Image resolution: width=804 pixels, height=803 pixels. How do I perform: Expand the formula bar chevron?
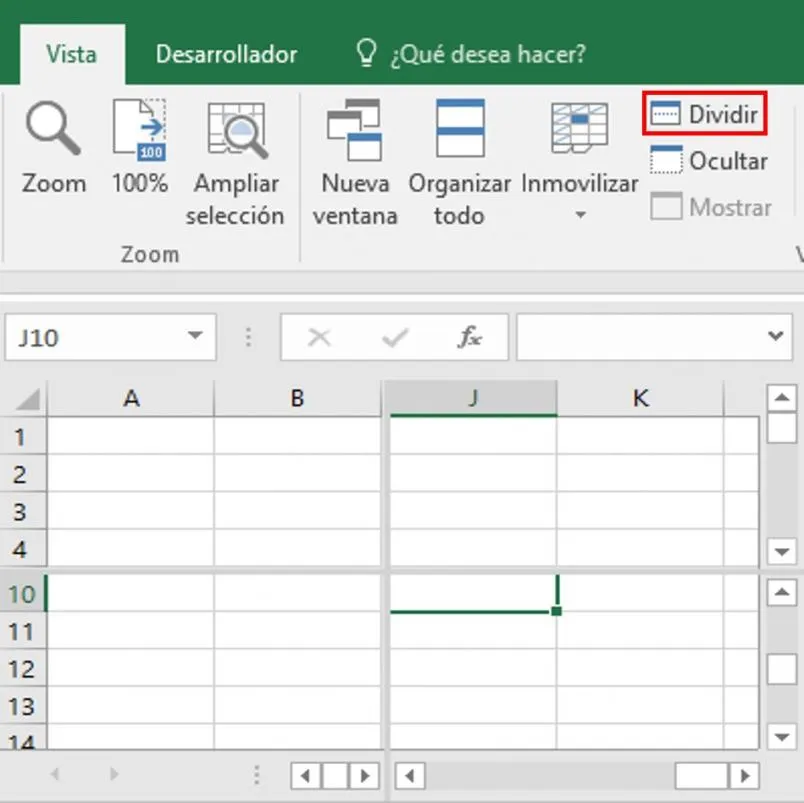point(775,336)
